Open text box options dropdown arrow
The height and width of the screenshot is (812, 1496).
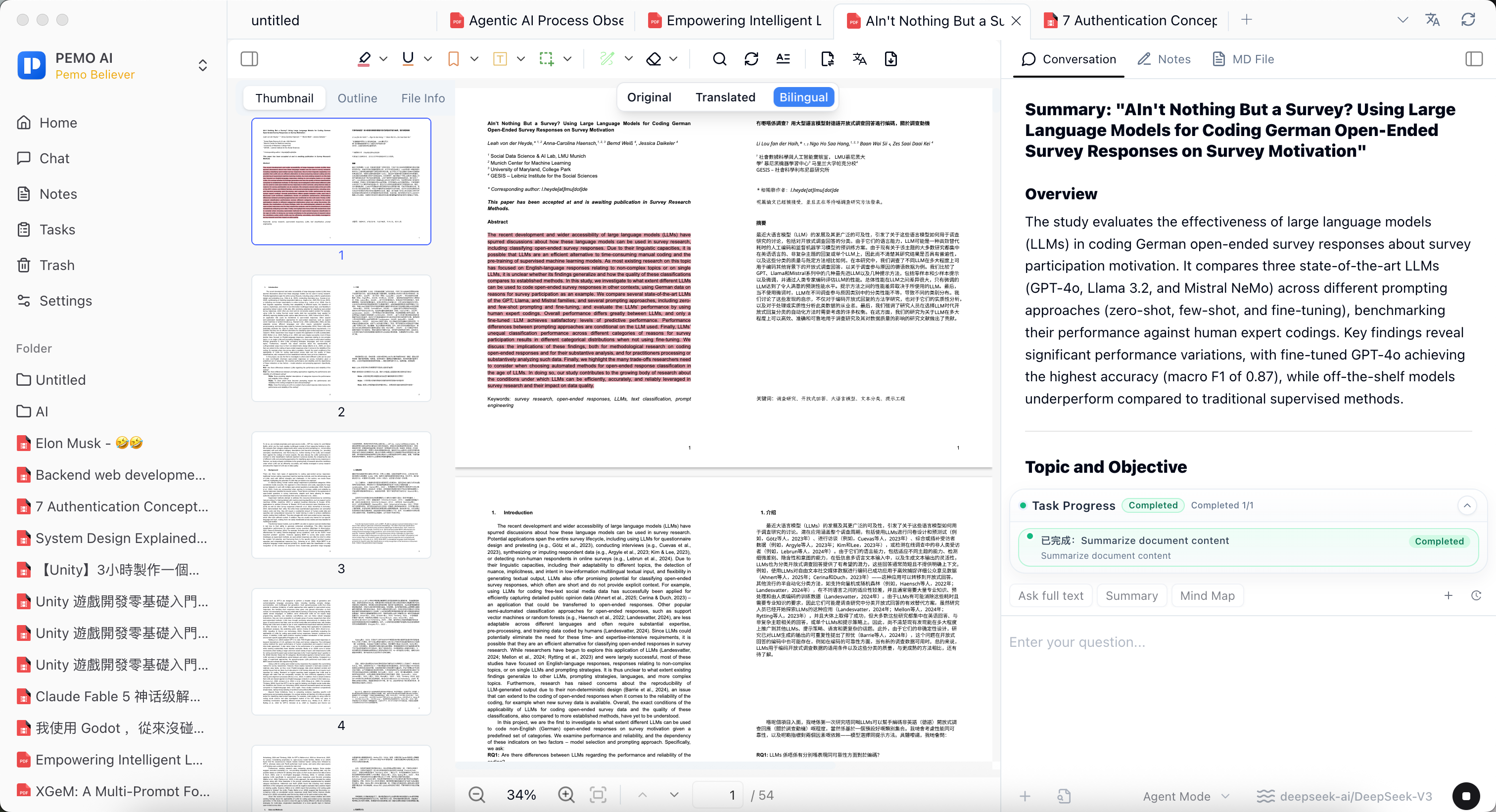[x=520, y=59]
